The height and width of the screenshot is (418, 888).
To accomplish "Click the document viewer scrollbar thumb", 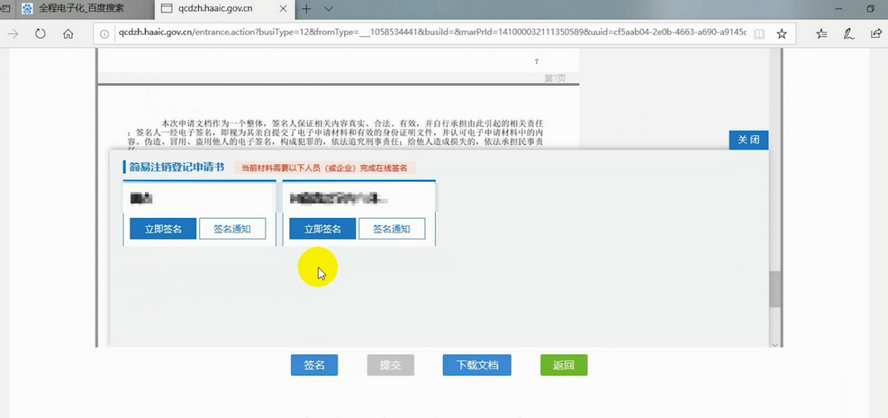I will (x=775, y=289).
